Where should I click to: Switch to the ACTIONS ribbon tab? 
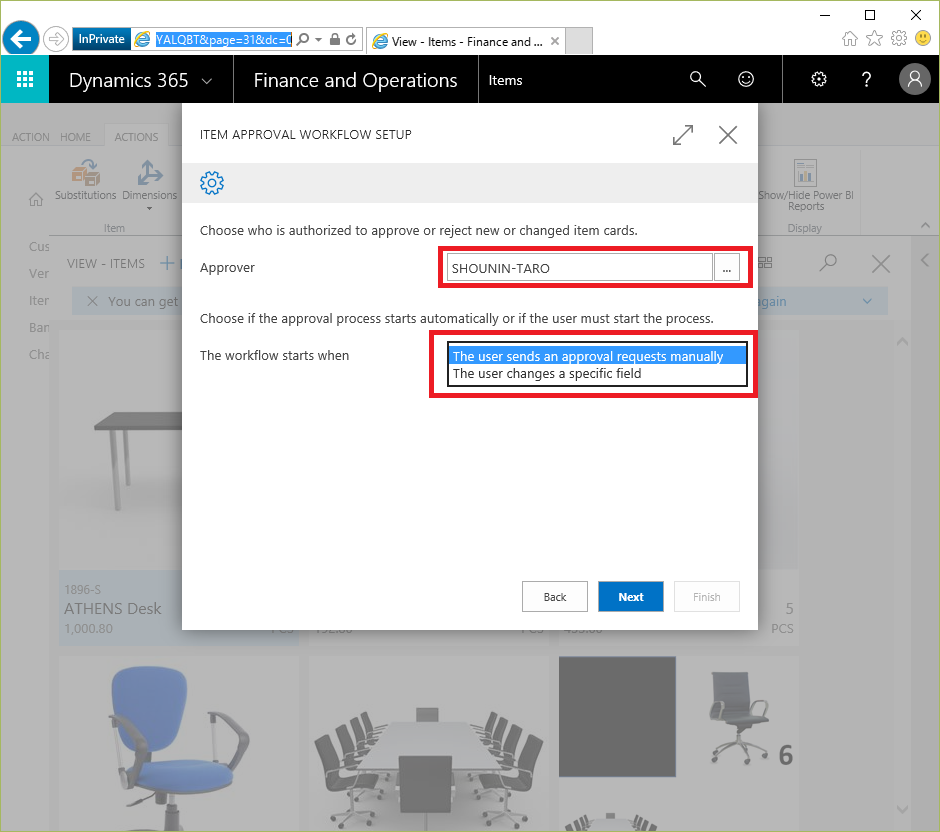pyautogui.click(x=136, y=137)
